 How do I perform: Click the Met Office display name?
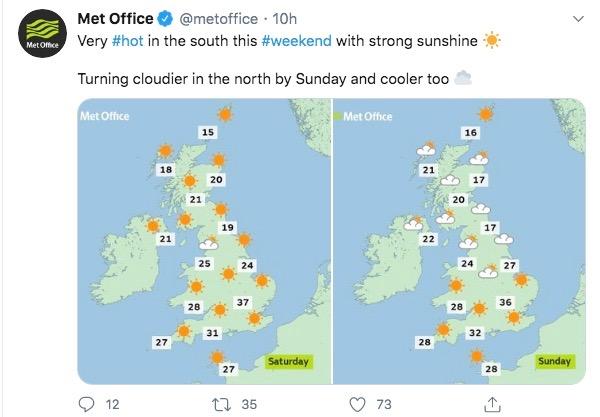115,19
